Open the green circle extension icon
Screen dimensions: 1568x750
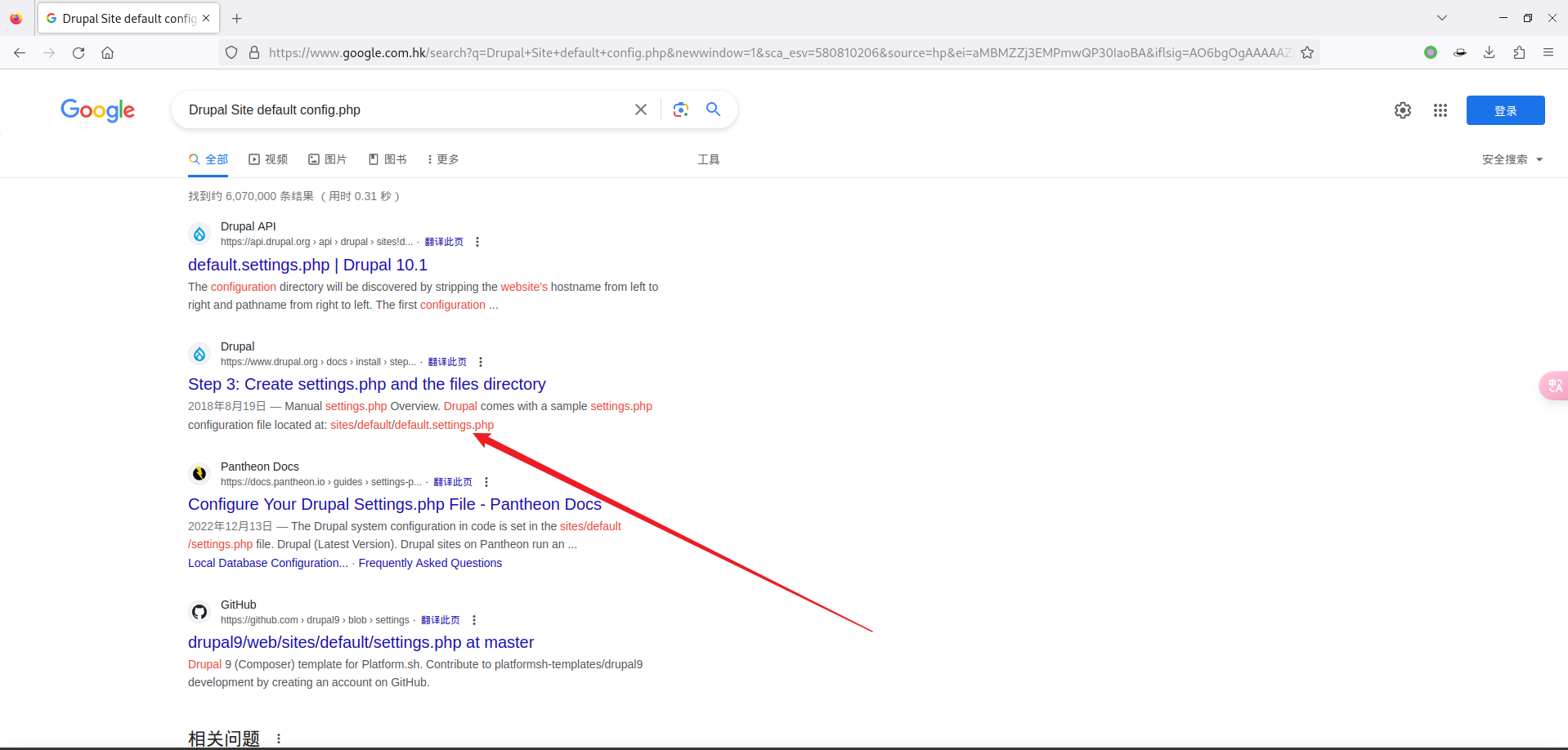[1431, 52]
